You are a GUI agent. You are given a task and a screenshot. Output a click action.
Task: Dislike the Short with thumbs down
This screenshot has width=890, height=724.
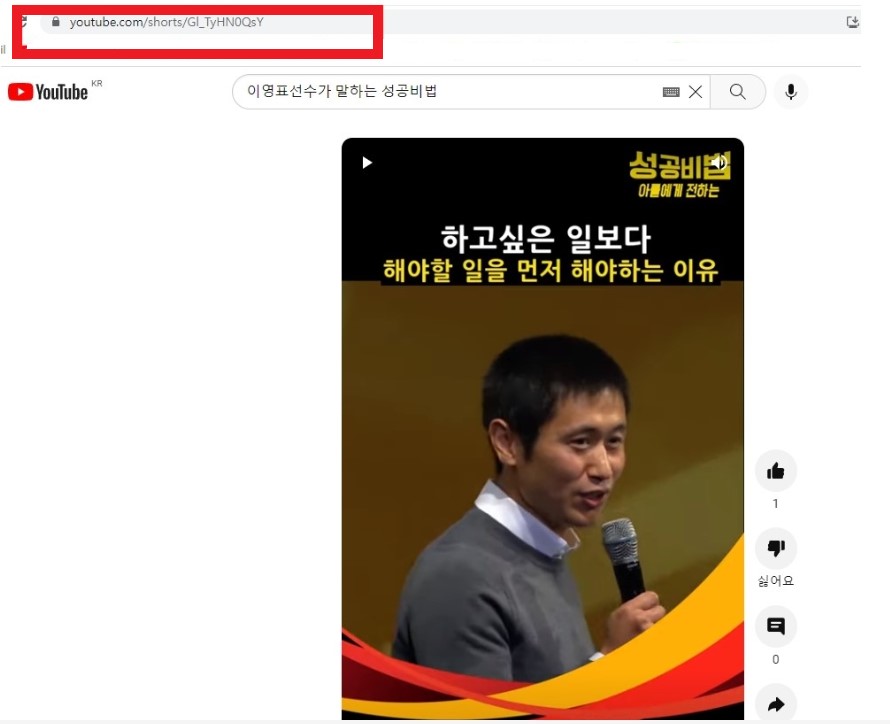click(x=775, y=548)
